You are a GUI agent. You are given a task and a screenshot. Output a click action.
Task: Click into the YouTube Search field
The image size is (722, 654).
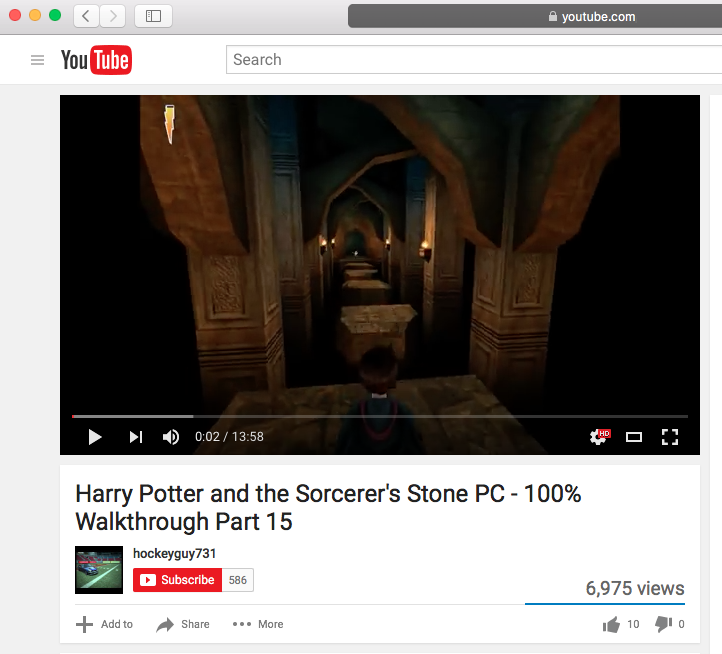click(474, 59)
